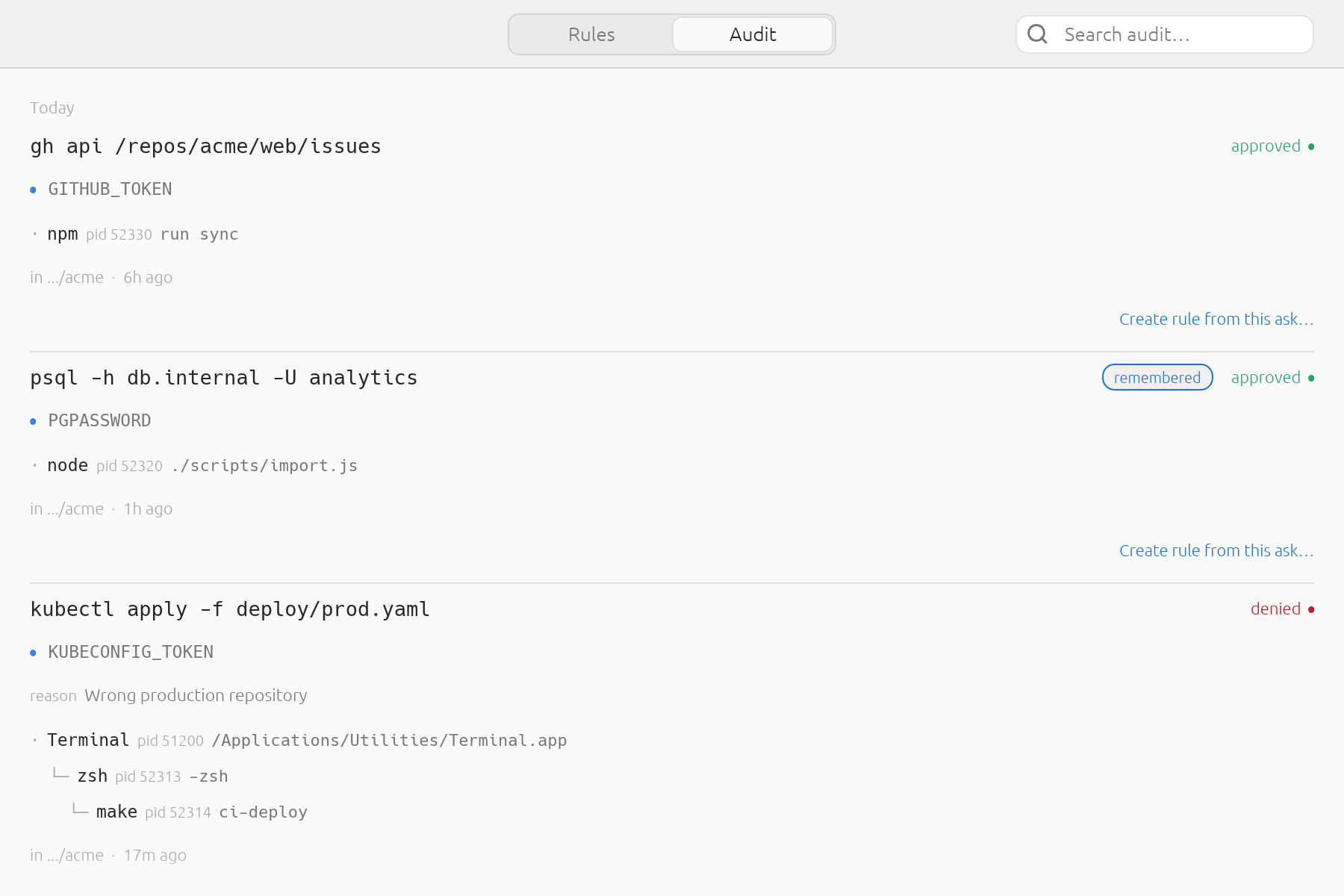
Task: Click pid 52330 label
Action: tap(119, 234)
